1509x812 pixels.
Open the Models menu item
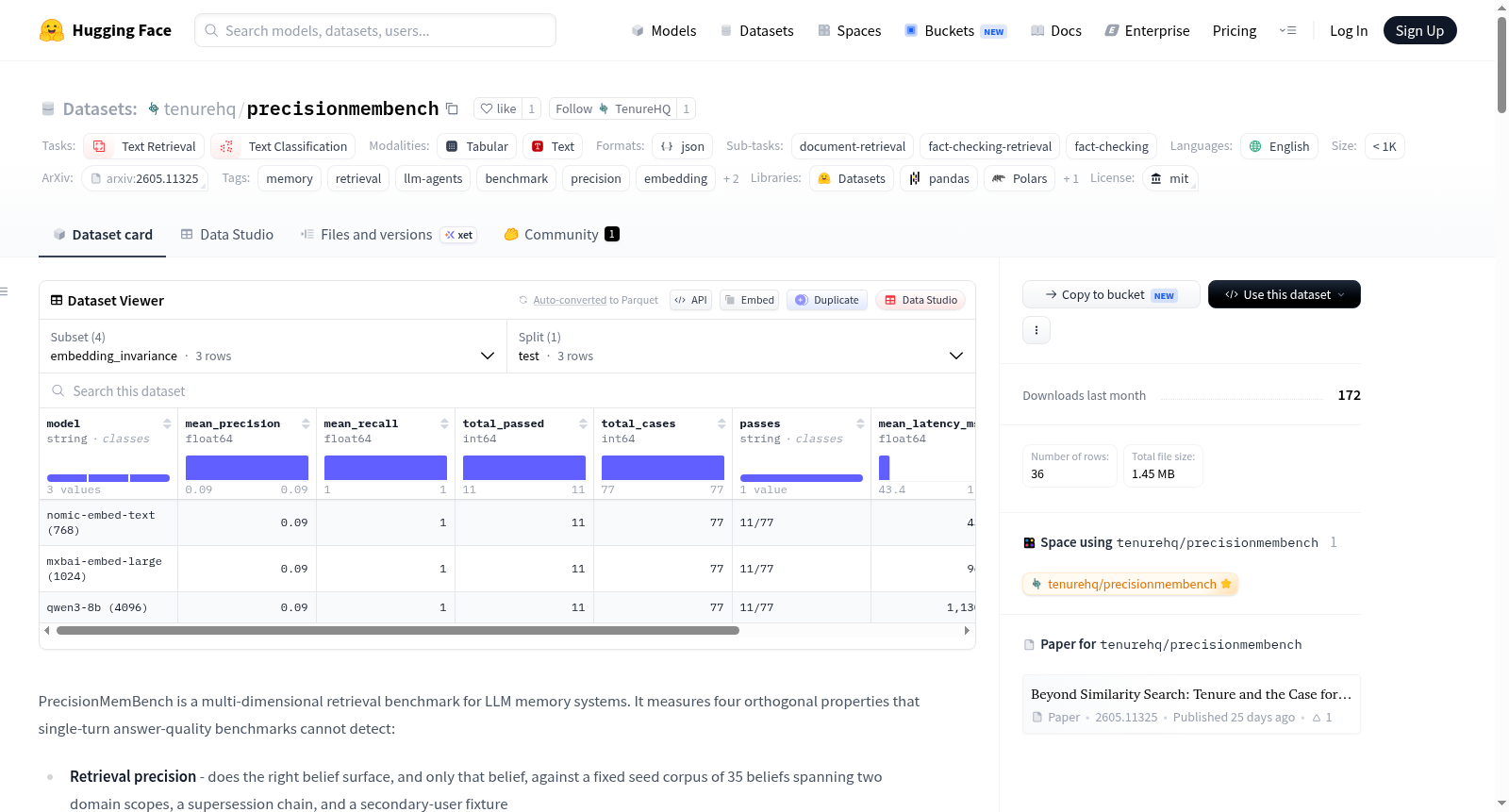tap(663, 30)
